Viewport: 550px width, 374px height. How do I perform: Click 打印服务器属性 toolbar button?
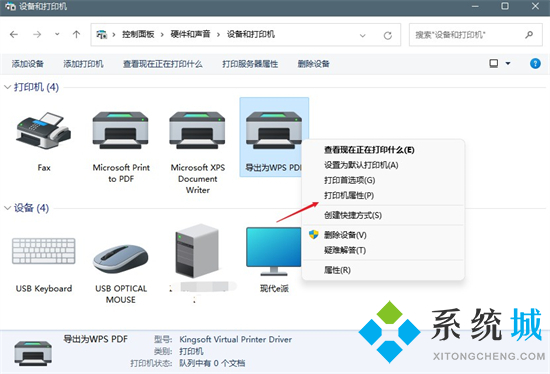pos(250,64)
